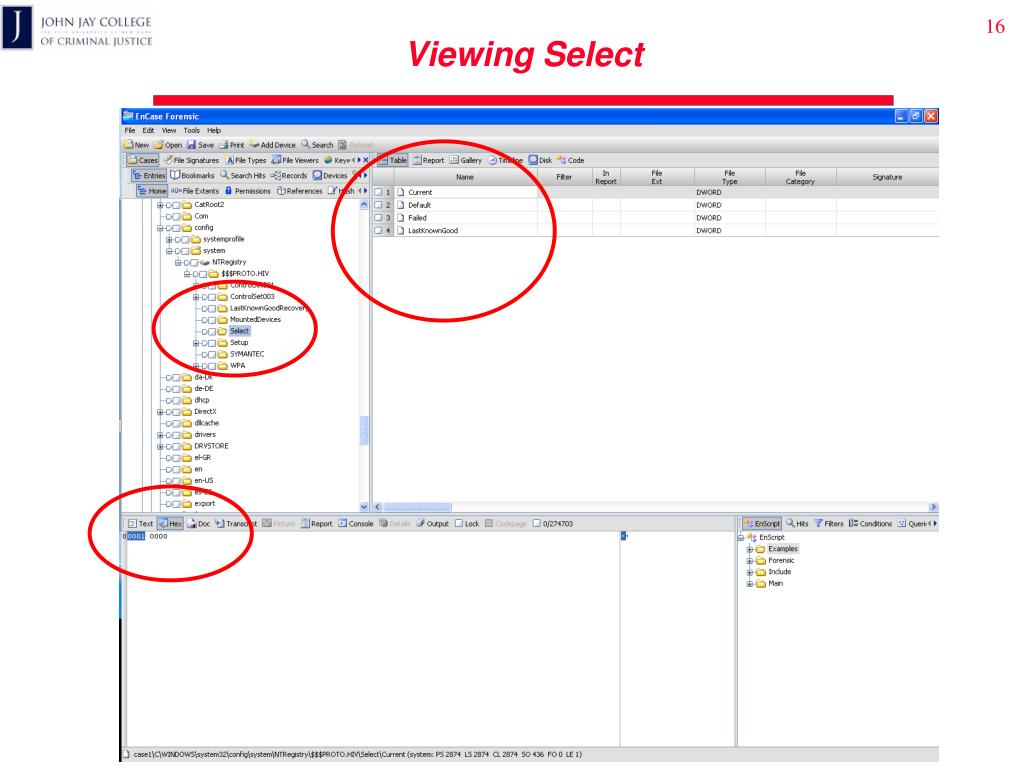Select the EnScript tab
The height and width of the screenshot is (768, 1024).
(x=762, y=524)
